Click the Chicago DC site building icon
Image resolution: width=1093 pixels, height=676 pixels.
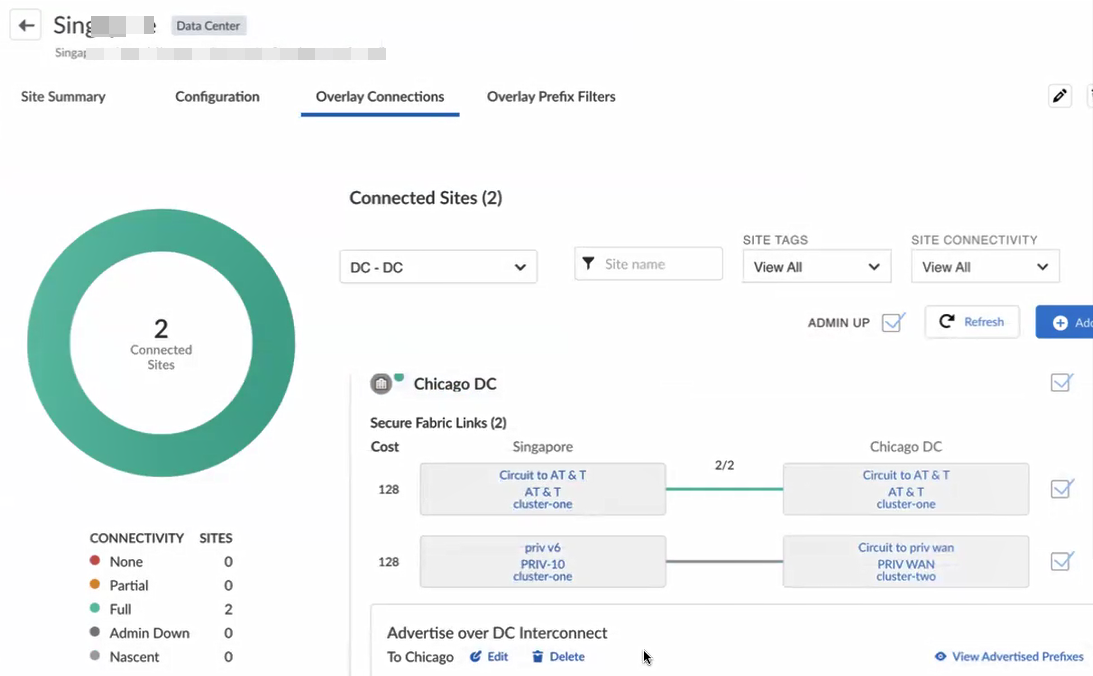click(381, 384)
